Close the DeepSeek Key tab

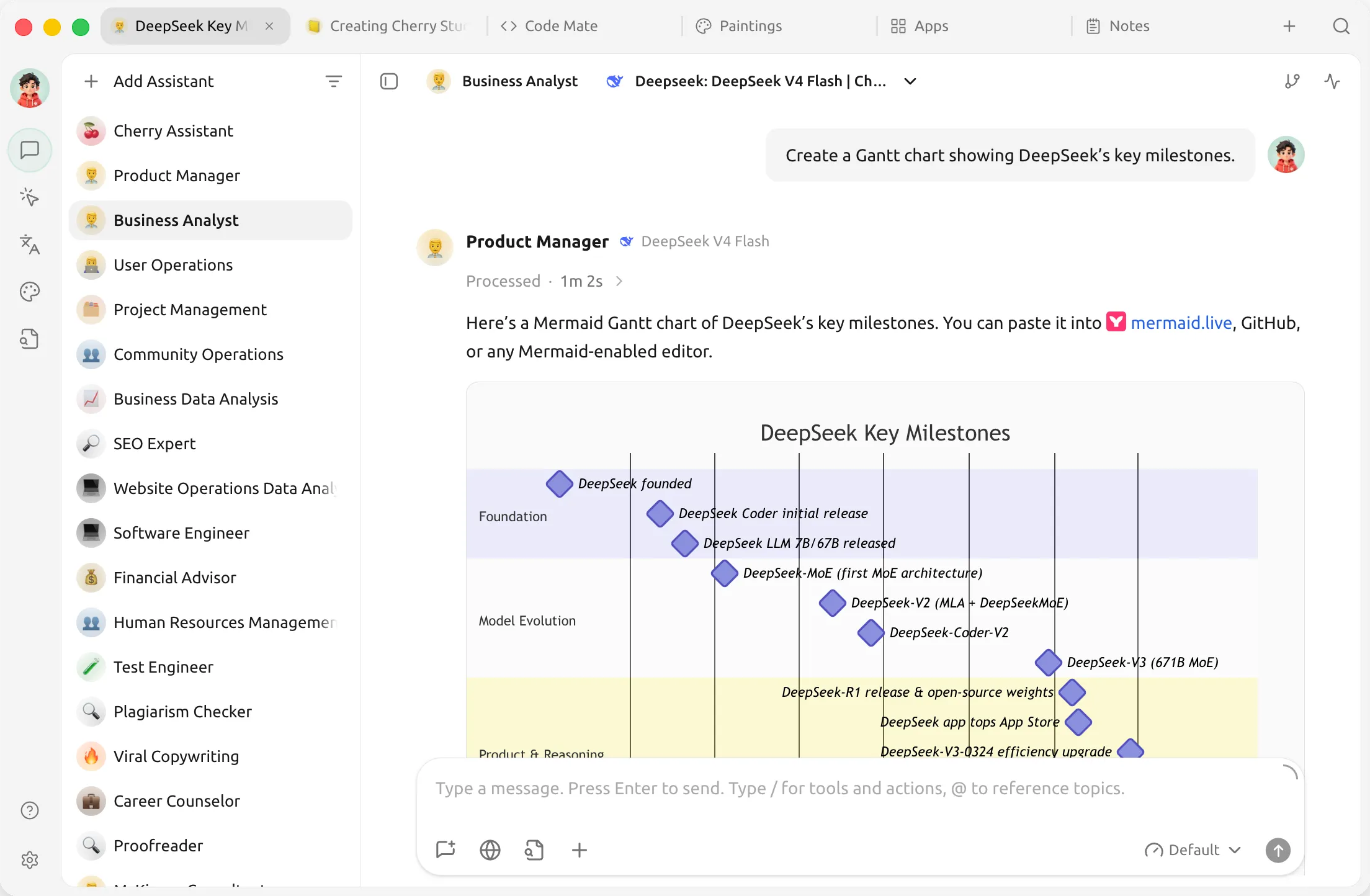(269, 26)
